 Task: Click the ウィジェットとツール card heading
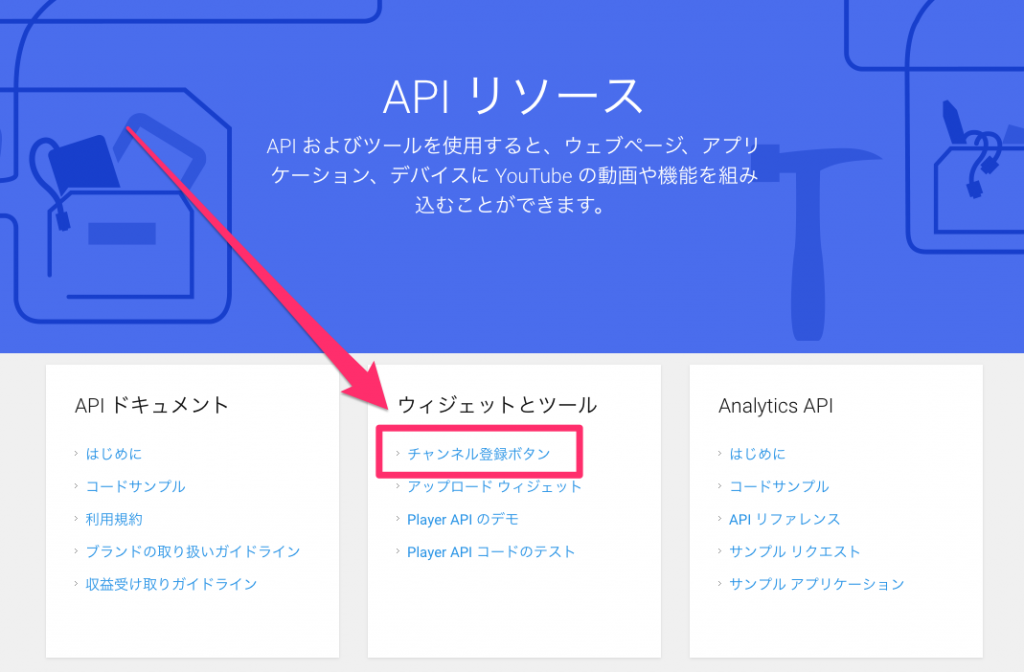(497, 406)
